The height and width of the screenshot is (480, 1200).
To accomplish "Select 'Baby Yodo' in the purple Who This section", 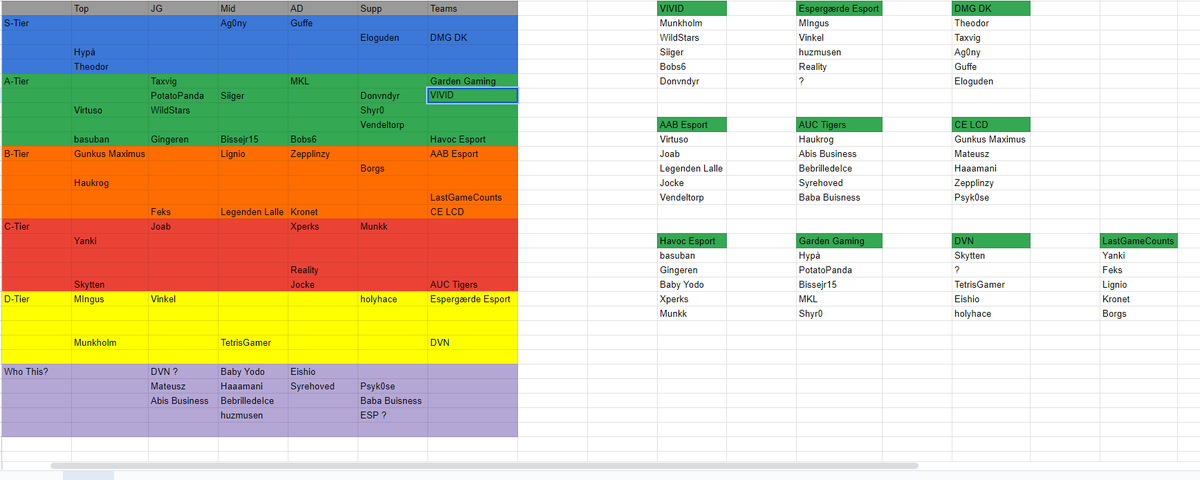I will (x=252, y=371).
